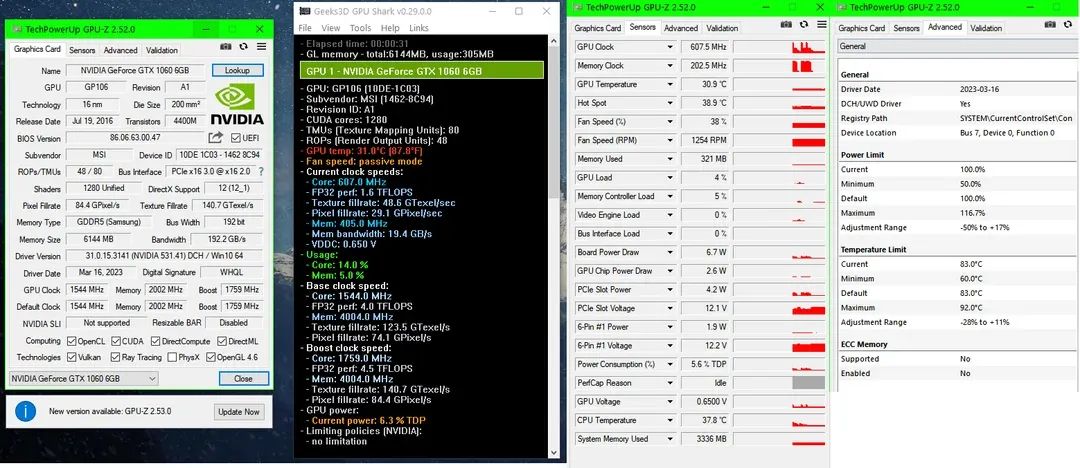Viewport: 1080px width, 468px height.
Task: Click the Update Now button
Action: 238,411
